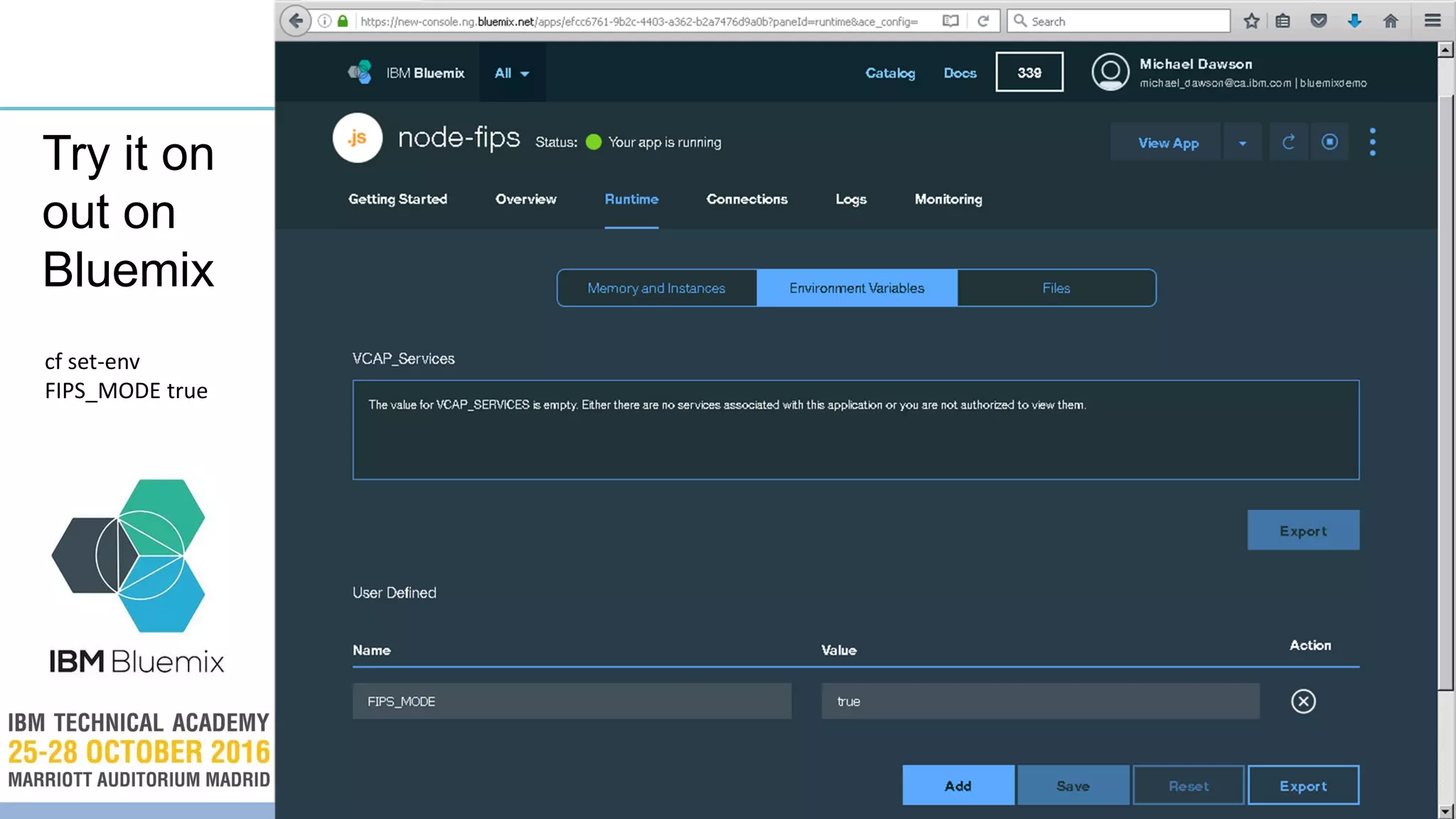Open the user avatar profile icon
Screen dimensions: 1456x819
click(x=1110, y=72)
